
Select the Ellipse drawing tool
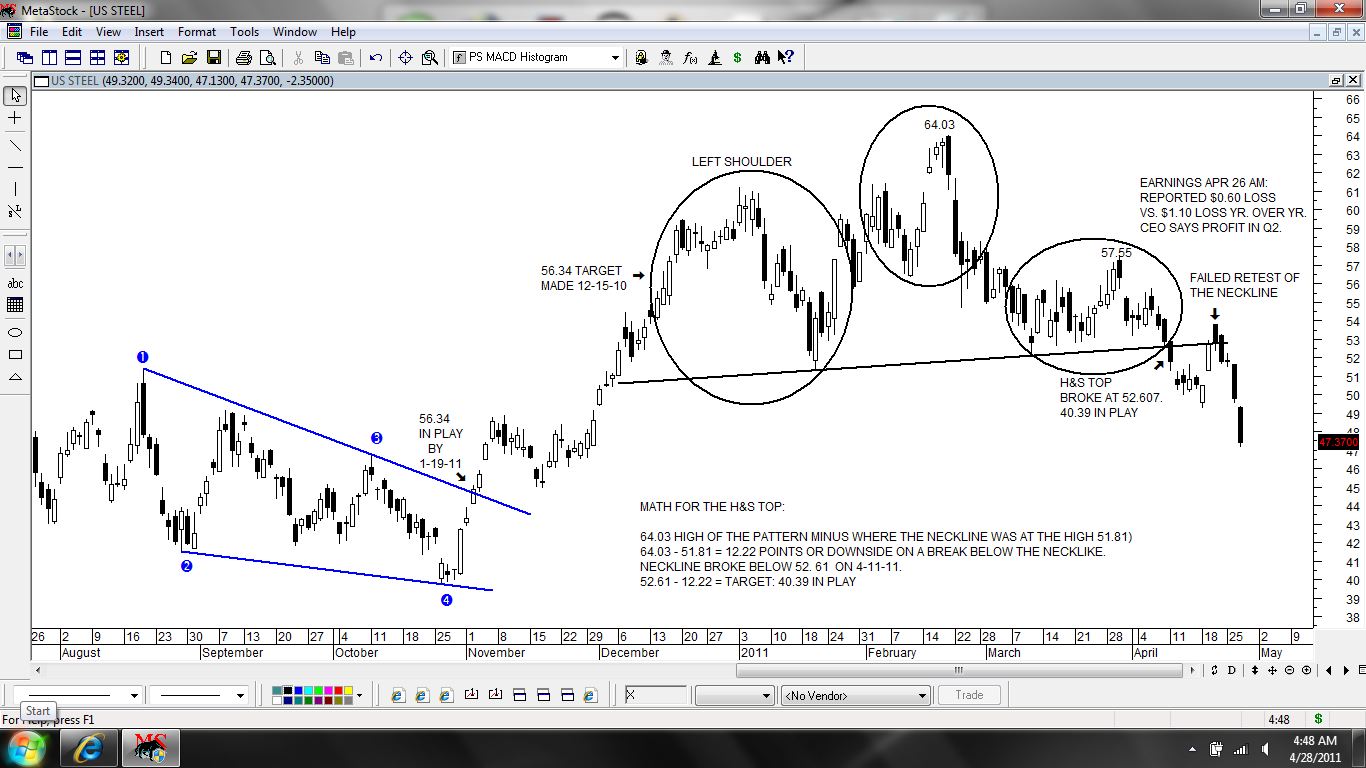pos(14,332)
